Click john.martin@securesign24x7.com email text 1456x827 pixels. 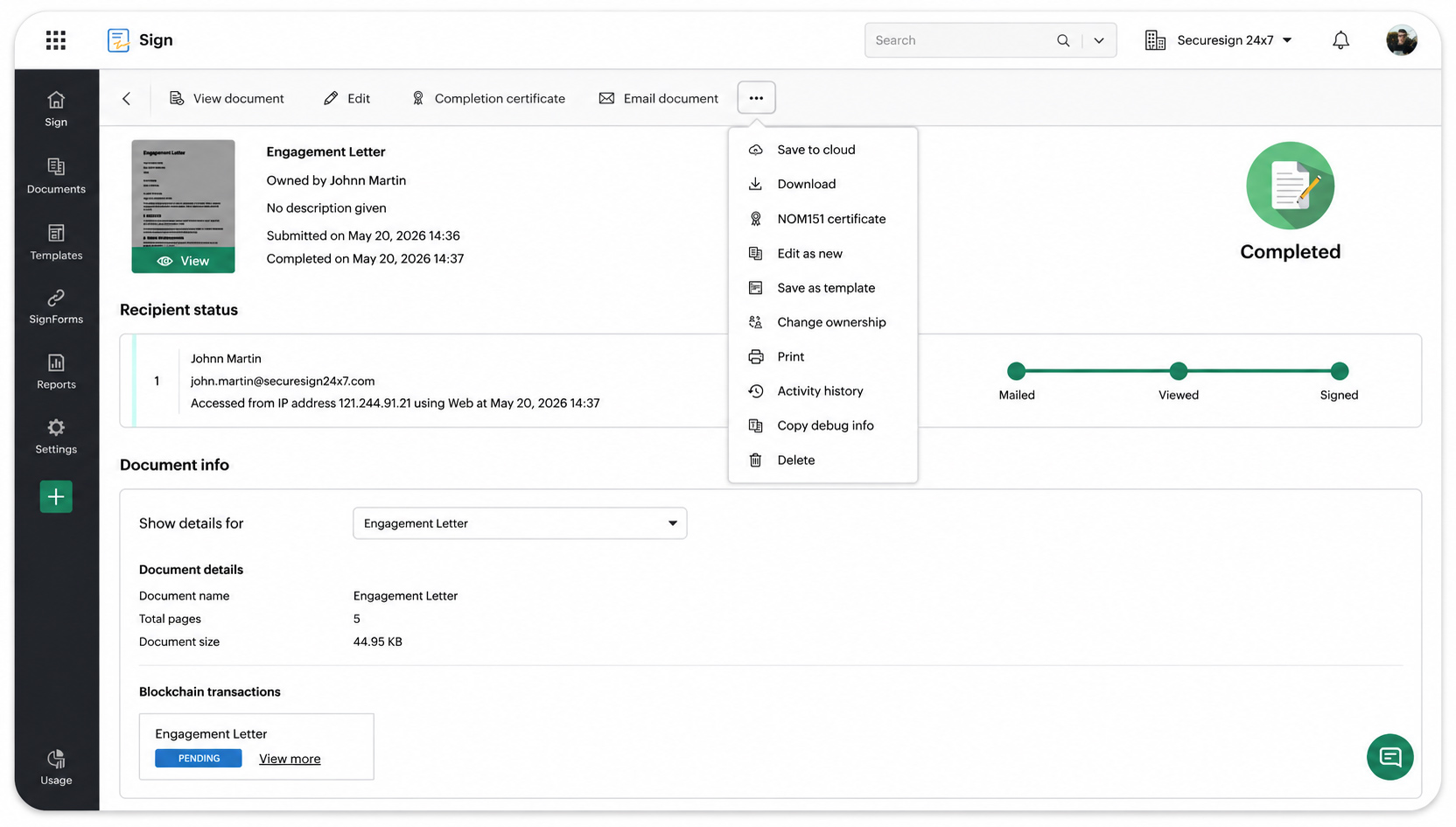point(283,381)
